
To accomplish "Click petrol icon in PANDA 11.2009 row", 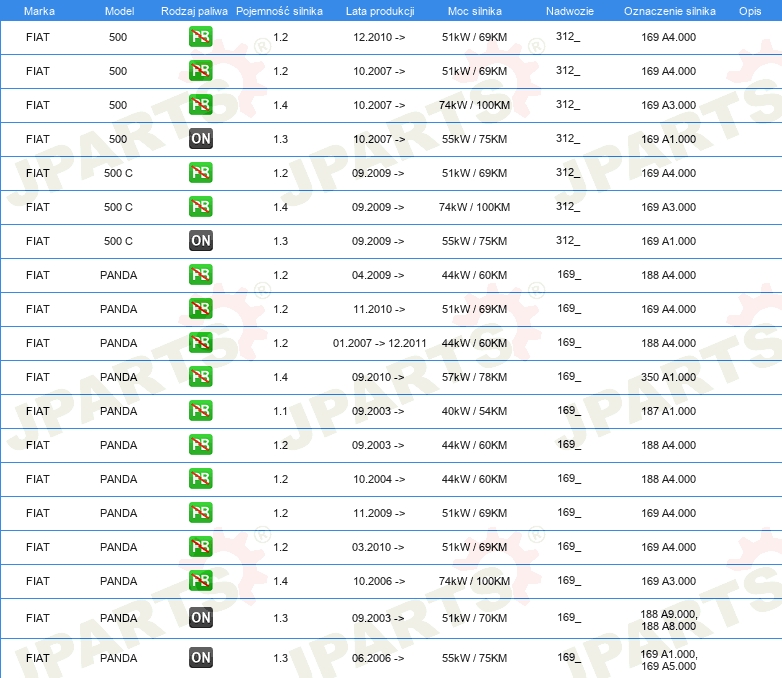I will [x=200, y=512].
